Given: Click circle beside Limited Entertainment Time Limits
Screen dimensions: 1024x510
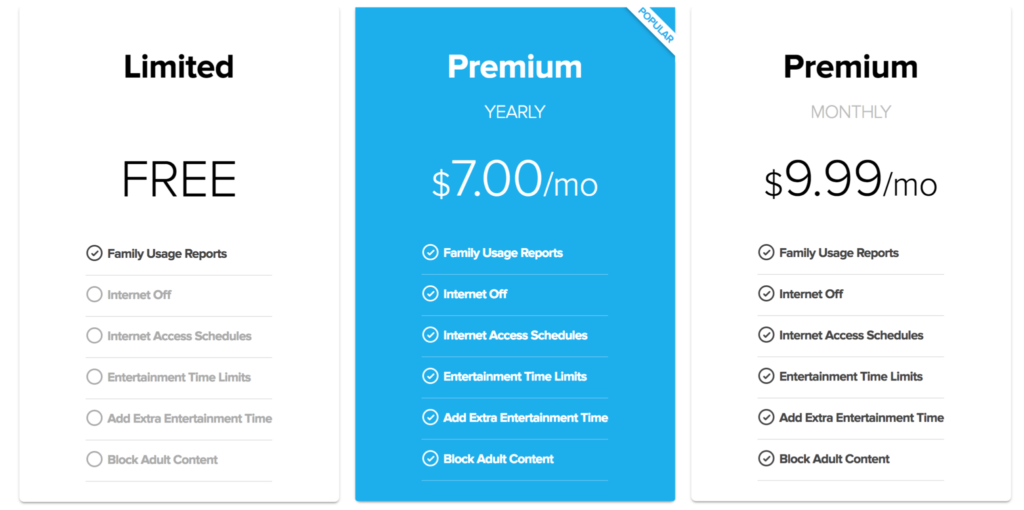Looking at the screenshot, I should (x=94, y=377).
